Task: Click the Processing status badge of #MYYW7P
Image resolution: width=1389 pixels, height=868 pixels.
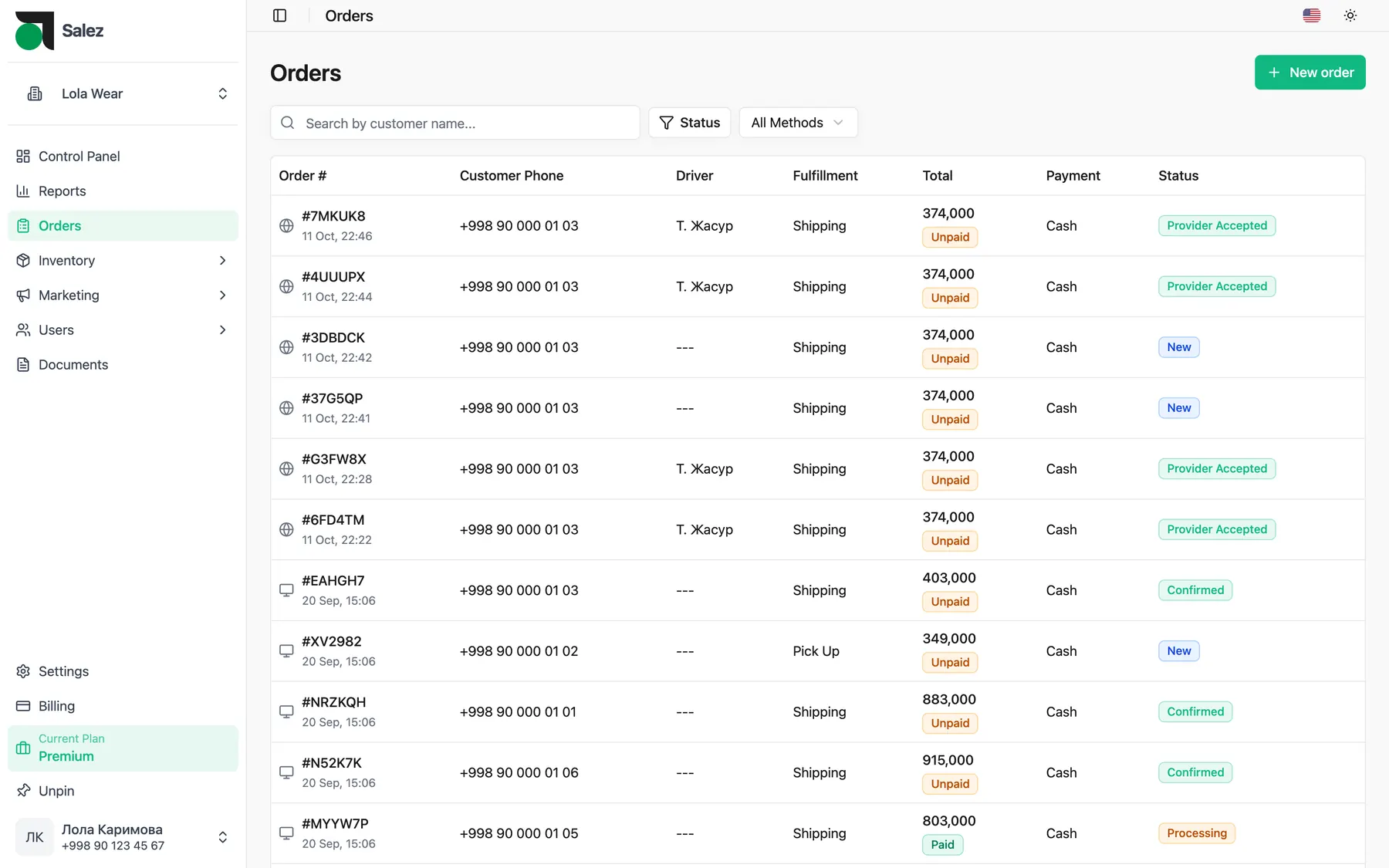Action: click(x=1196, y=833)
